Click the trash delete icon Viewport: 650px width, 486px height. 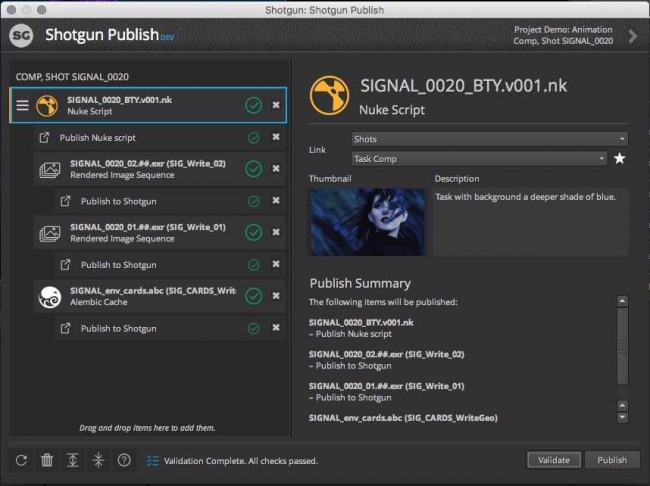click(x=47, y=460)
